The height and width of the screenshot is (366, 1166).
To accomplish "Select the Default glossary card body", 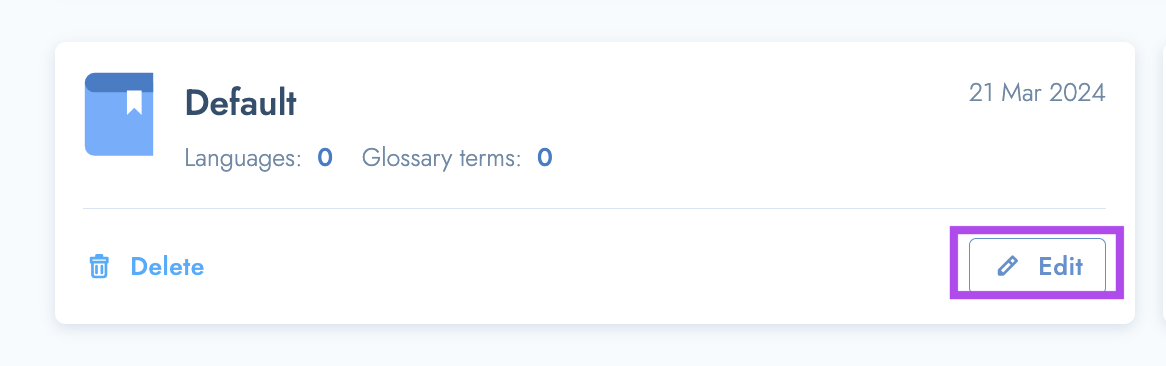I will [595, 183].
